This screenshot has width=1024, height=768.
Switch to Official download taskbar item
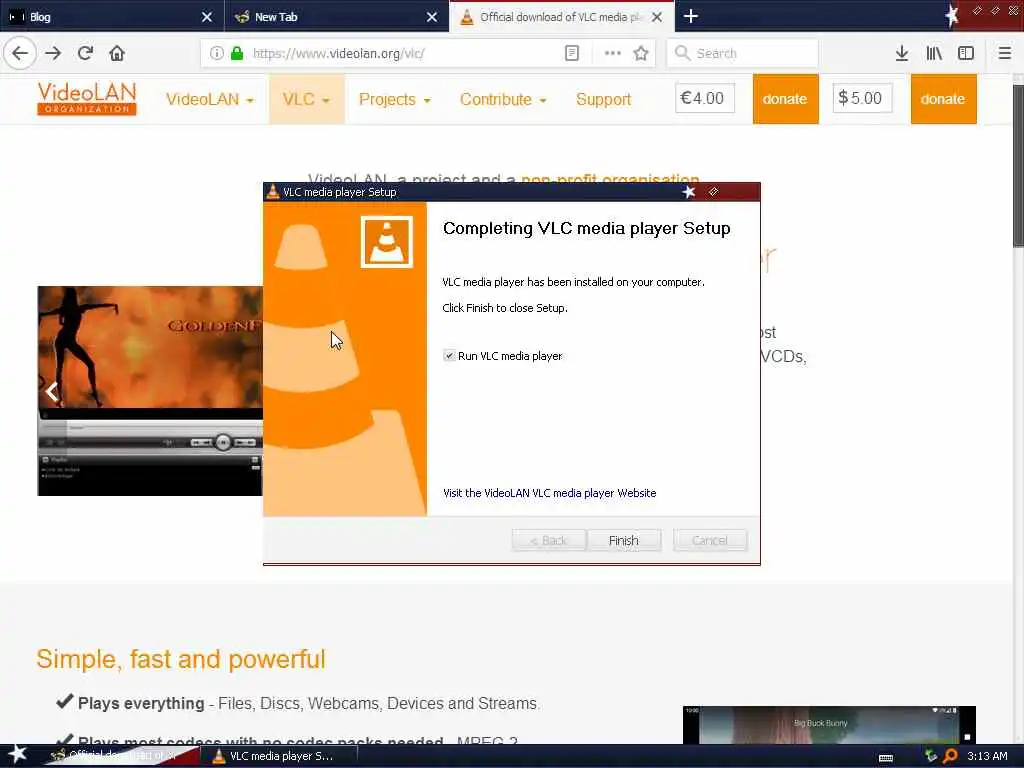click(x=121, y=756)
